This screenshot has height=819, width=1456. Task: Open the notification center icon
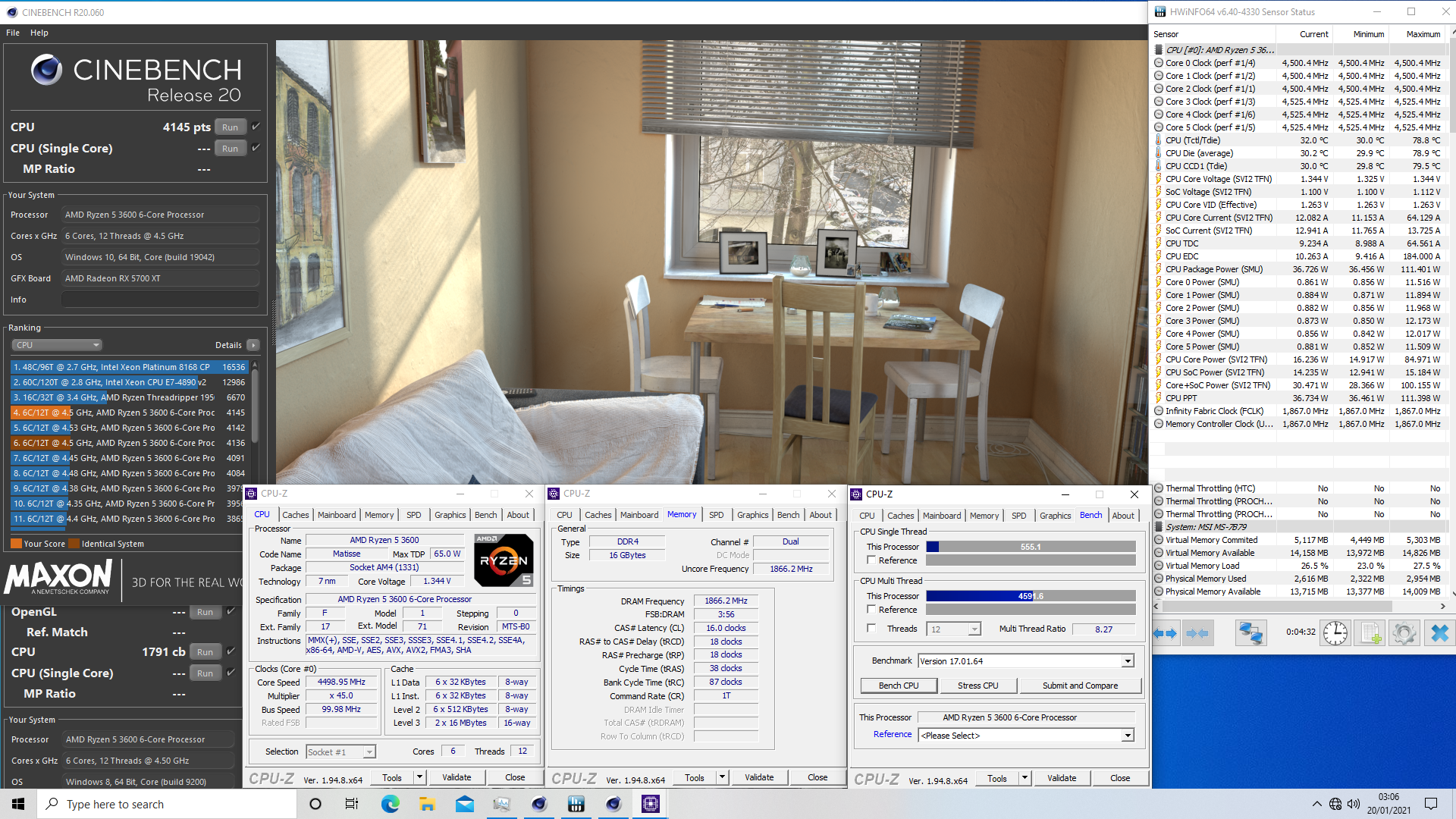(1431, 804)
